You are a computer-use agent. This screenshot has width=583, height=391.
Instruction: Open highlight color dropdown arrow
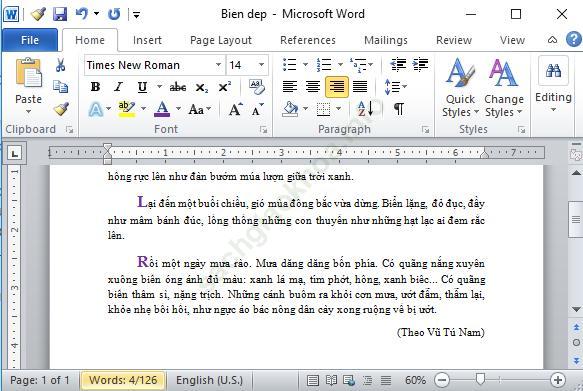click(143, 109)
